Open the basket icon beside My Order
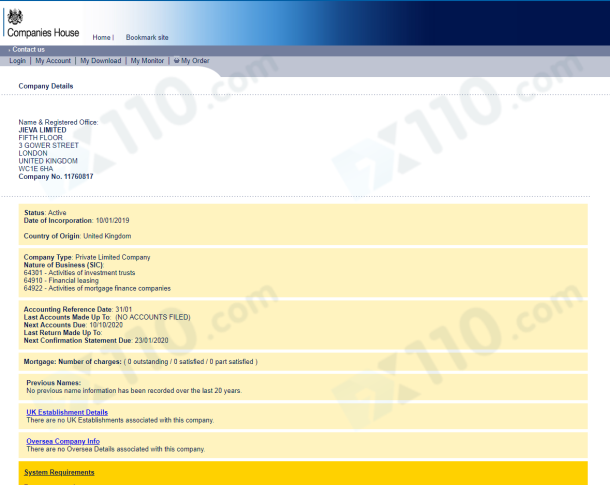The image size is (610, 485). [x=176, y=61]
